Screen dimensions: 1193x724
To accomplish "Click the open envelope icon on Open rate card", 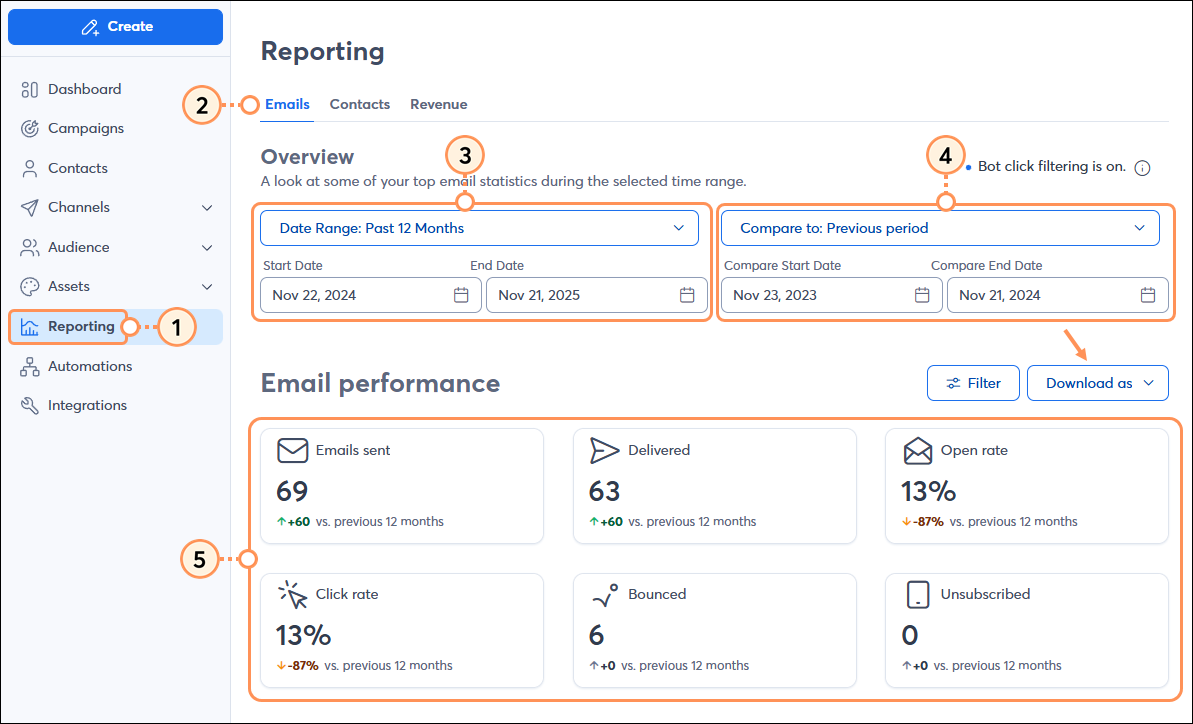I will 917,450.
